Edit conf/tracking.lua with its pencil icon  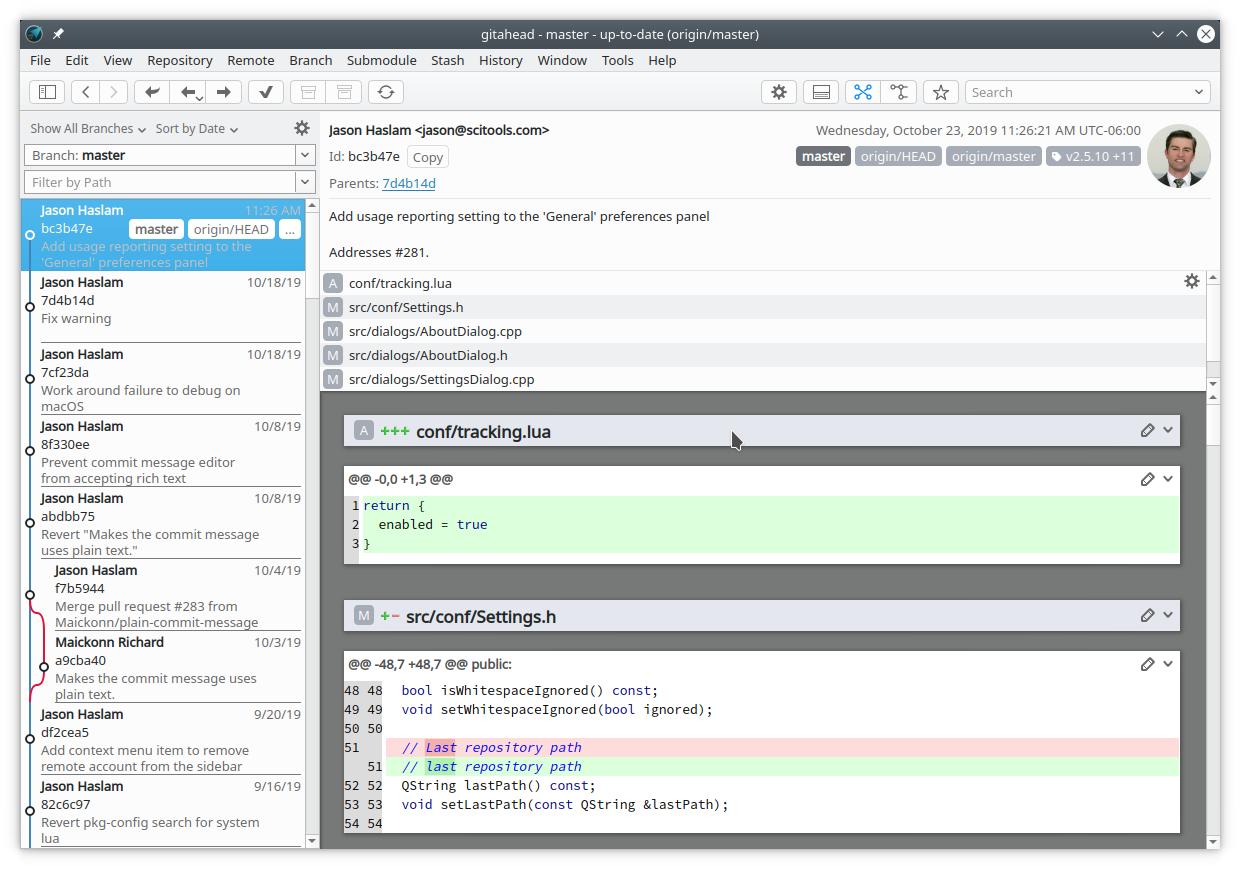click(1147, 430)
